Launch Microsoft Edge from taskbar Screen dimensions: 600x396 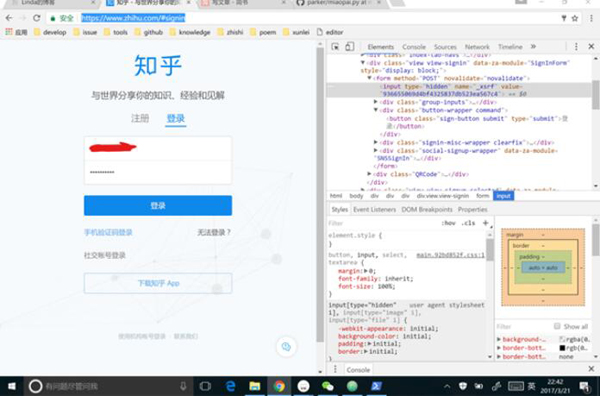230,386
